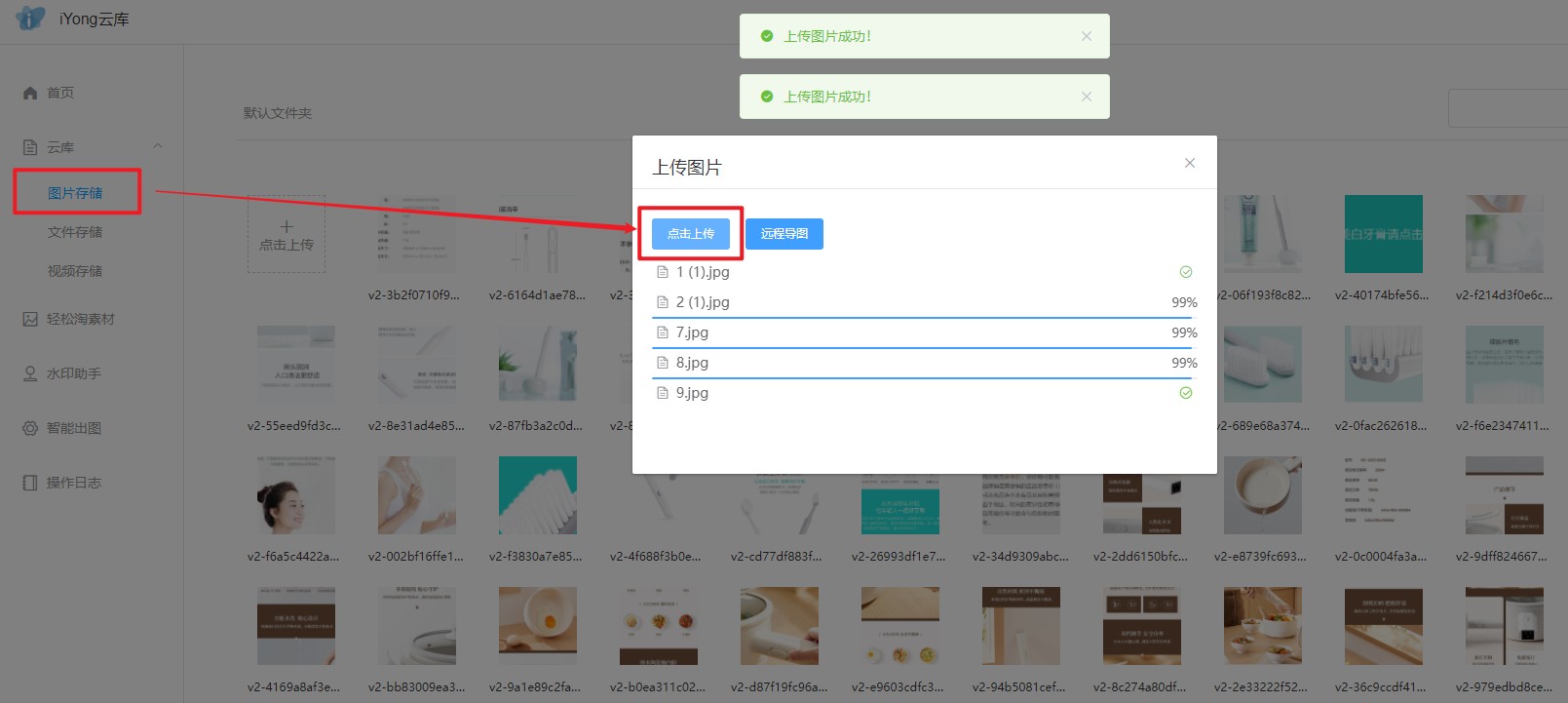Click the 轻松淘素材 image icon
The image size is (1568, 703).
click(x=30, y=319)
